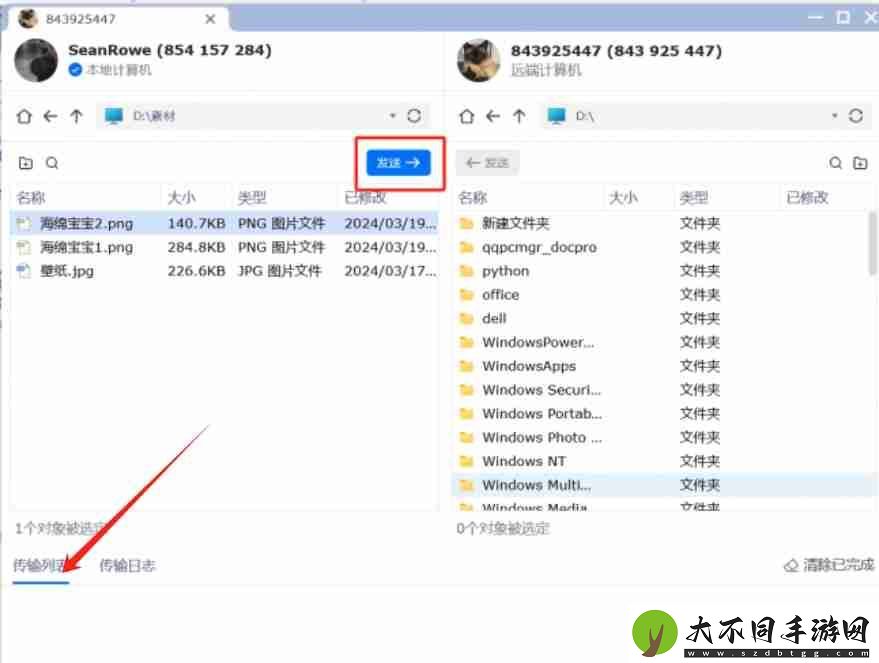The image size is (879, 663).
Task: Go back in local computer pane
Action: point(50,116)
